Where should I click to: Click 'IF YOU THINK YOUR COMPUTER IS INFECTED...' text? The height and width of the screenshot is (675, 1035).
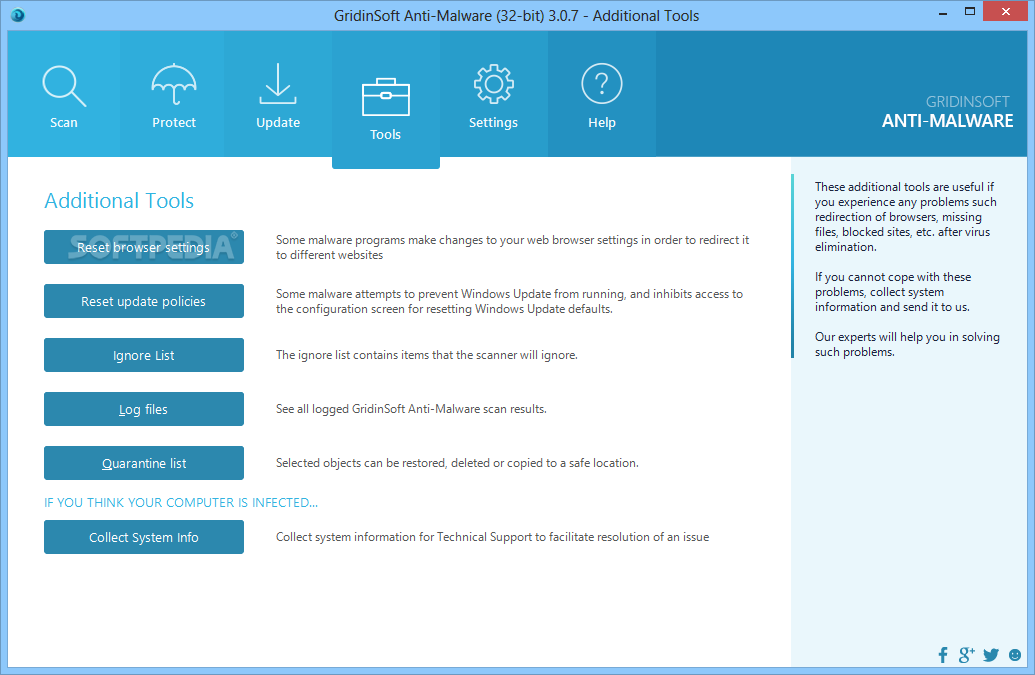(x=181, y=503)
